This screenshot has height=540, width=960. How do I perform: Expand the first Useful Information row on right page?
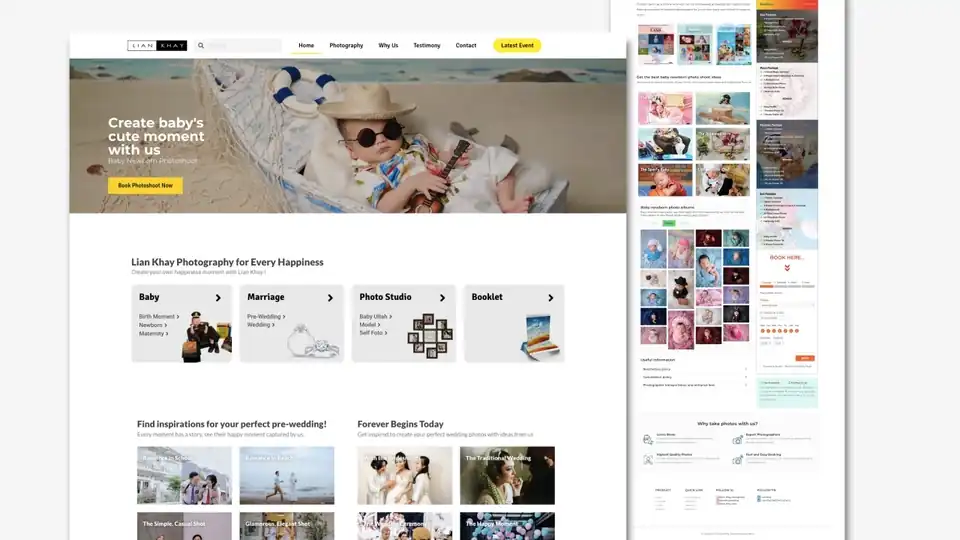(694, 369)
